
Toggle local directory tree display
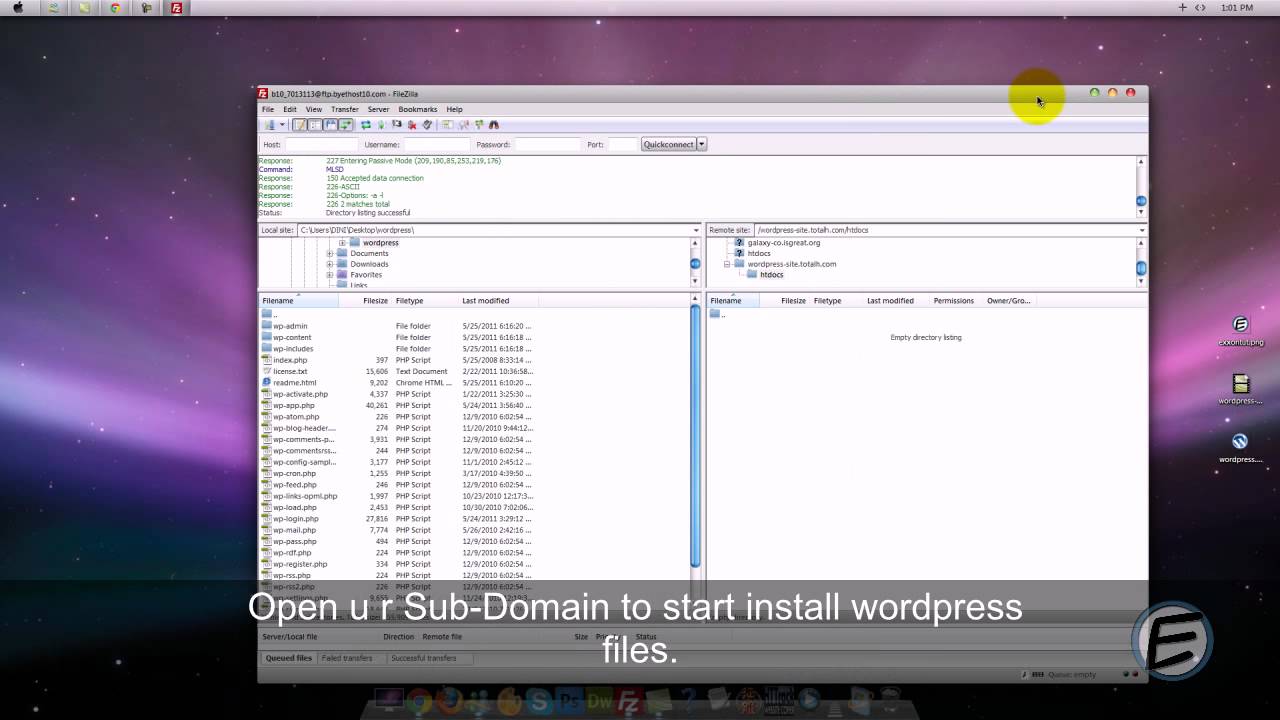click(315, 125)
